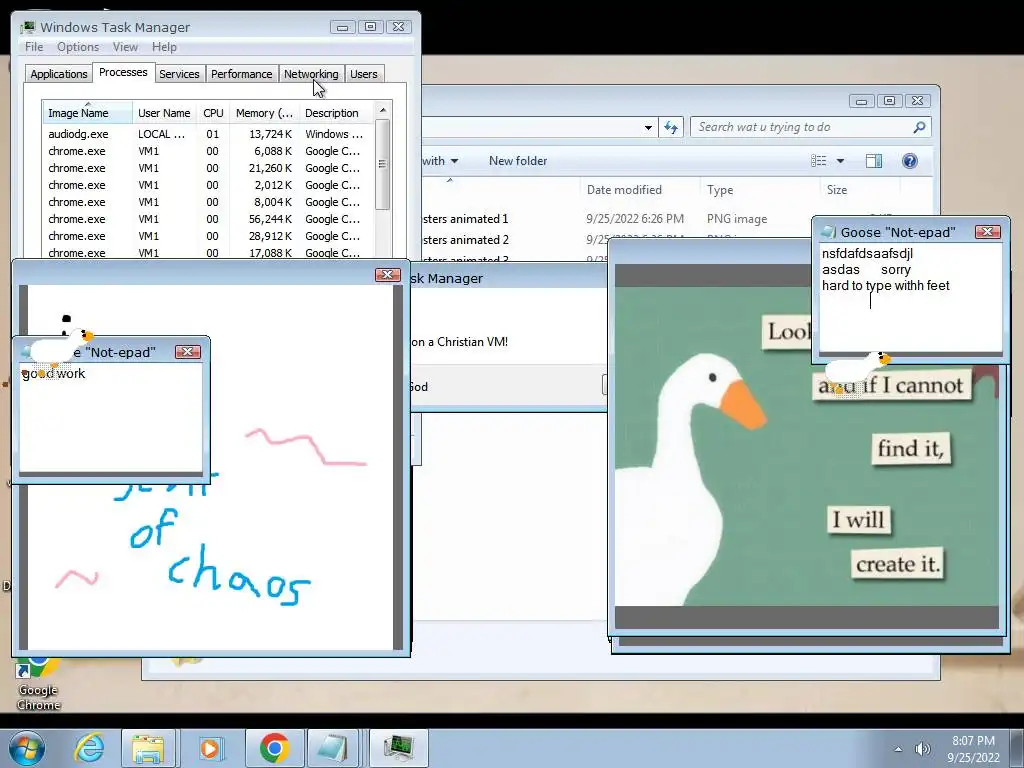Launch Internet Explorer from the taskbar

point(88,748)
